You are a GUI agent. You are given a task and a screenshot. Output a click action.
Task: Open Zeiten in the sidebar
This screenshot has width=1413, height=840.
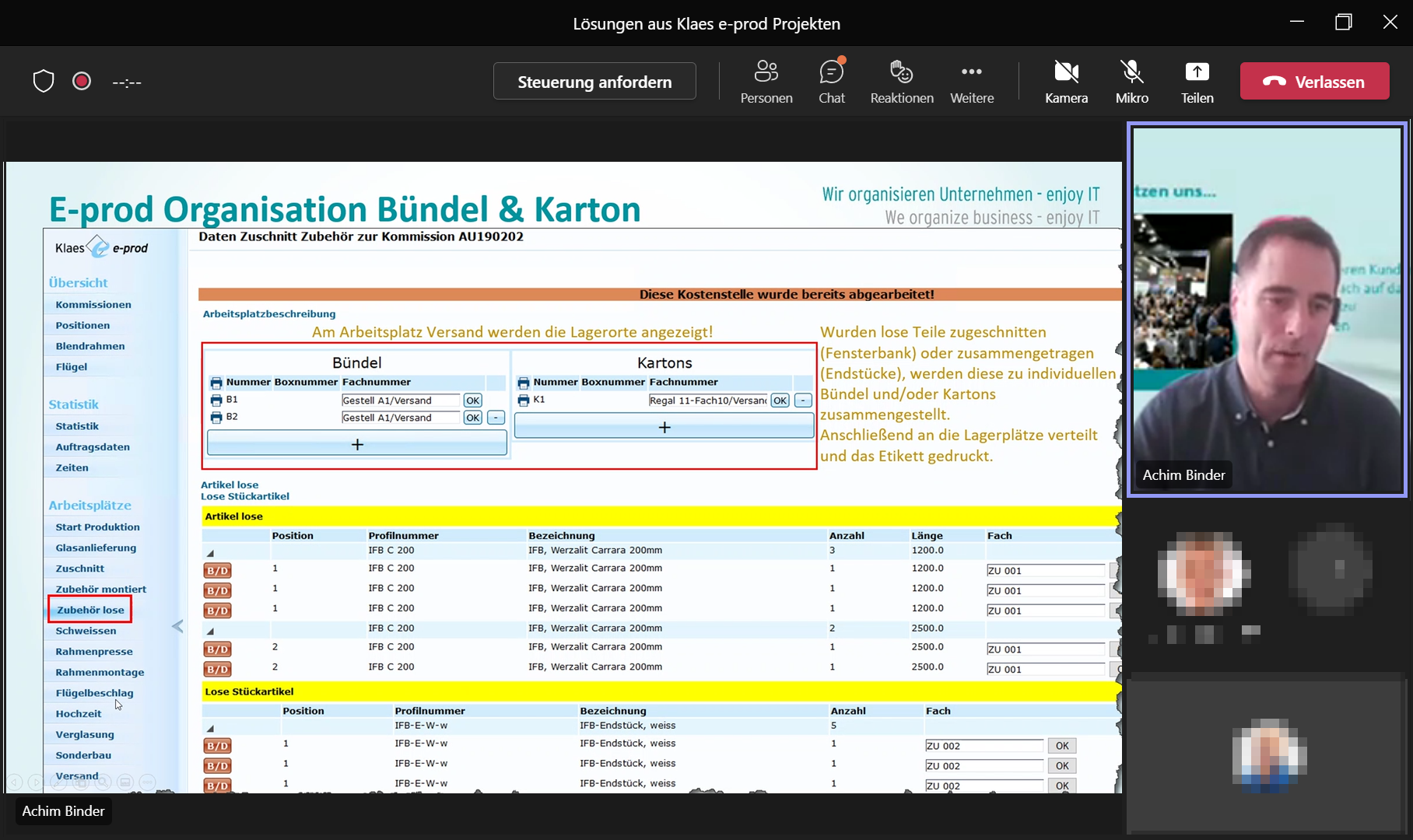pos(72,468)
